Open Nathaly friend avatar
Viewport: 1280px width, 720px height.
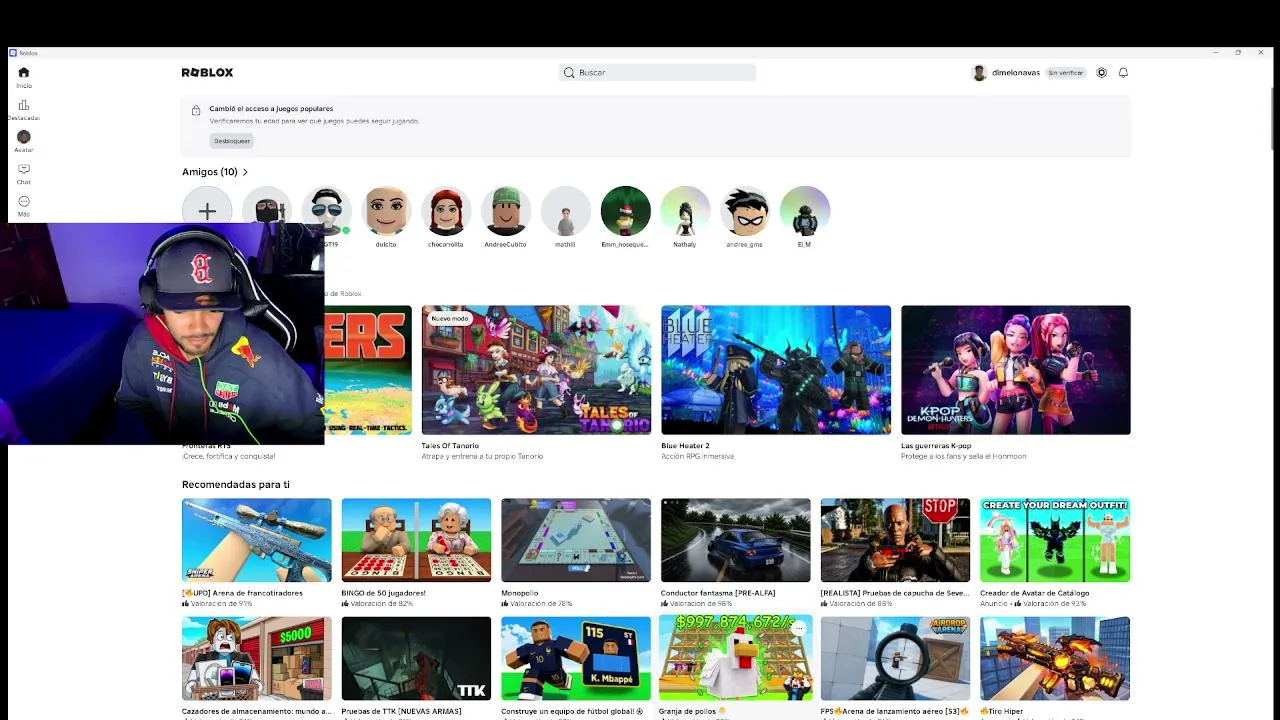coord(685,211)
